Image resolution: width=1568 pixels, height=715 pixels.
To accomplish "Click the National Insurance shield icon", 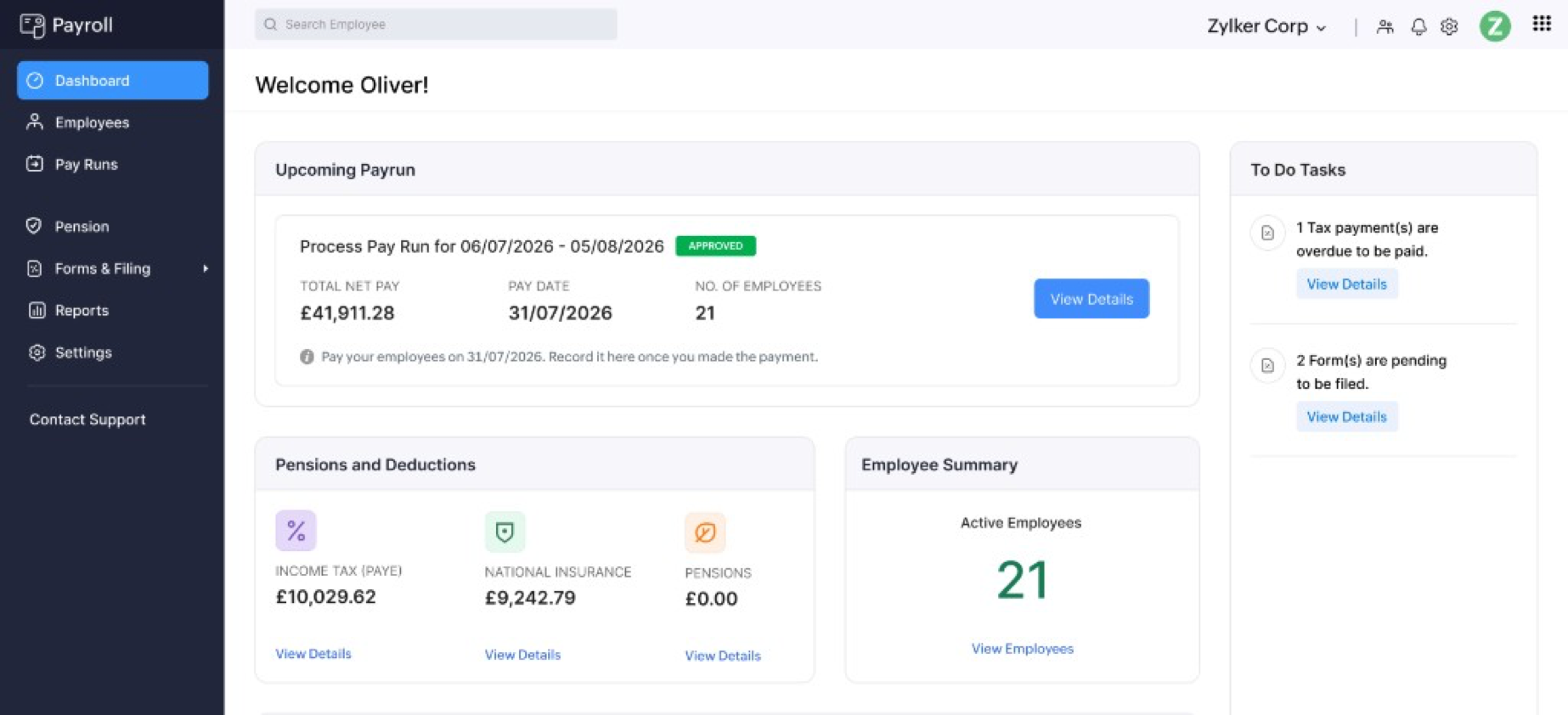I will pos(505,532).
